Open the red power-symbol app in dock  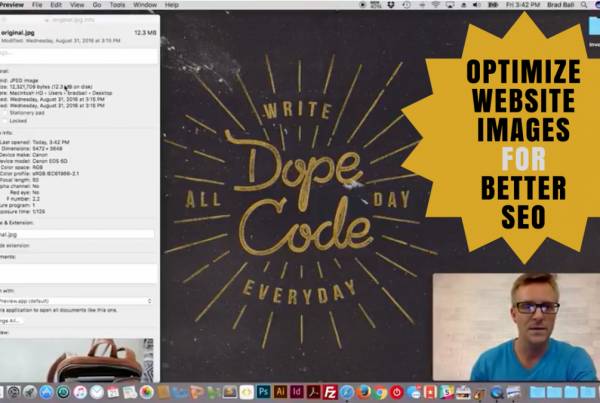[397, 392]
